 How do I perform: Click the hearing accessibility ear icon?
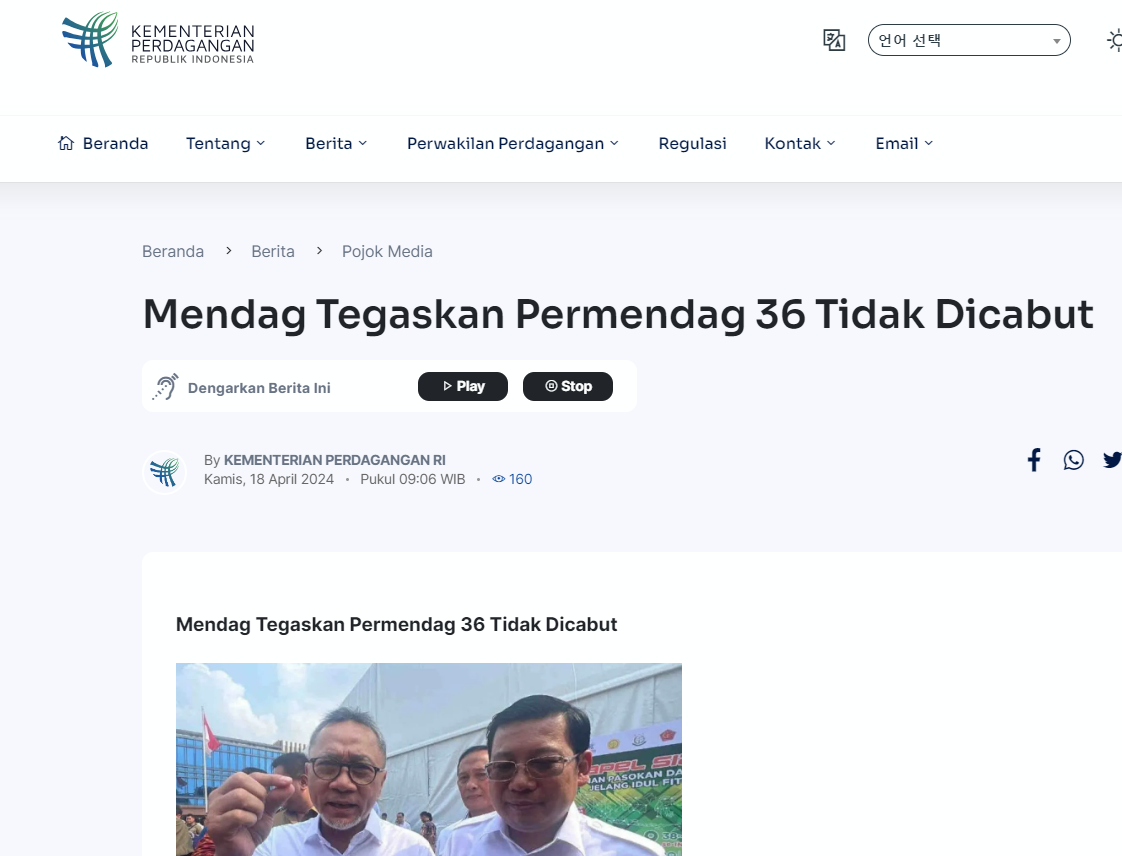(x=165, y=387)
